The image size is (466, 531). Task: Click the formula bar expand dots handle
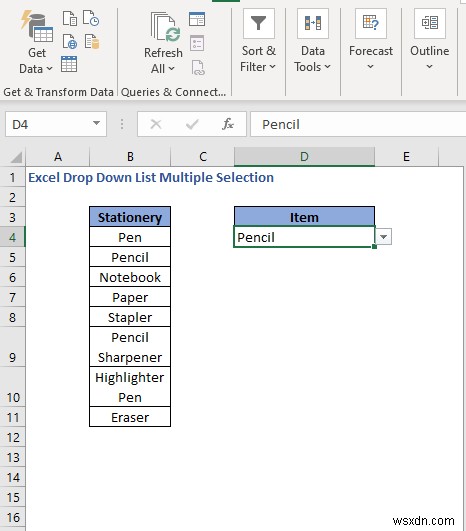pyautogui.click(x=122, y=124)
